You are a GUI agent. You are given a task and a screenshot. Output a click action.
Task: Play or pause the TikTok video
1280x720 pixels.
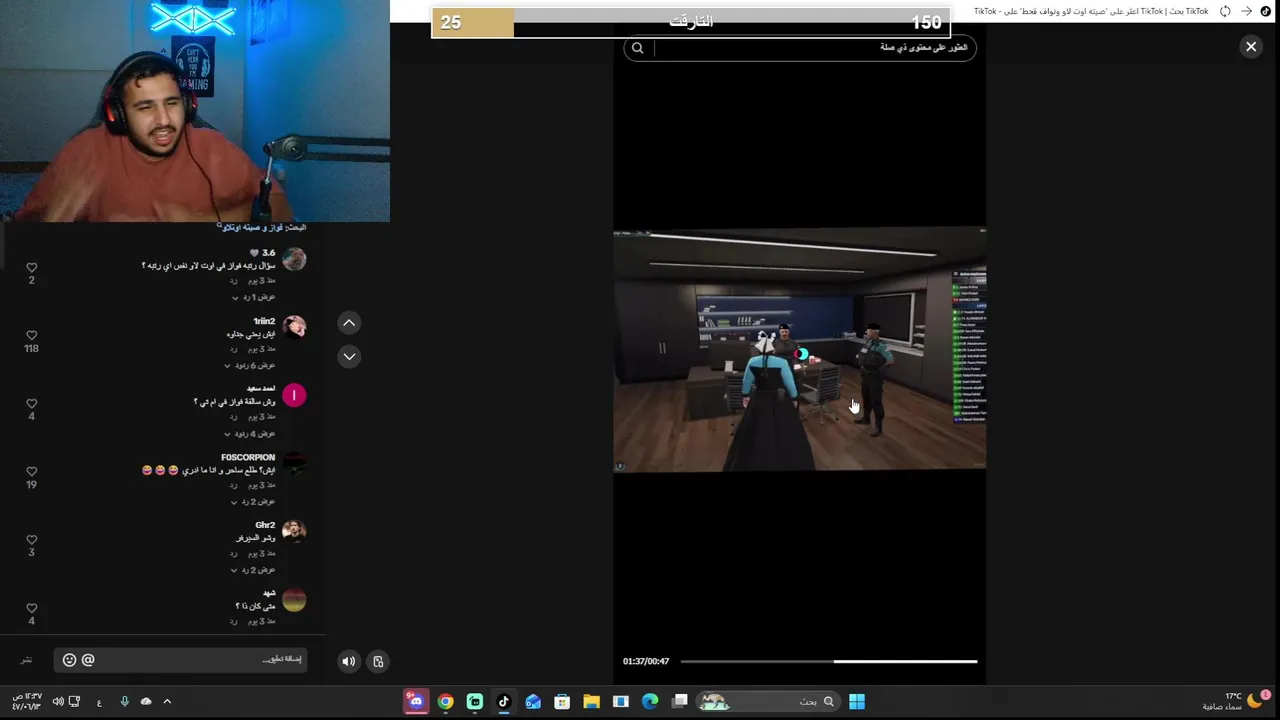[x=799, y=349]
